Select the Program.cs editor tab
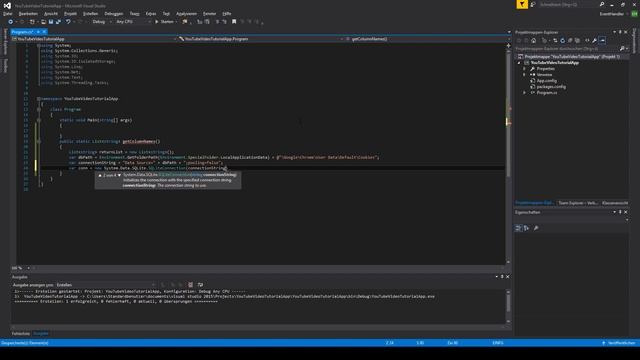The height and width of the screenshot is (360, 640). (x=22, y=32)
